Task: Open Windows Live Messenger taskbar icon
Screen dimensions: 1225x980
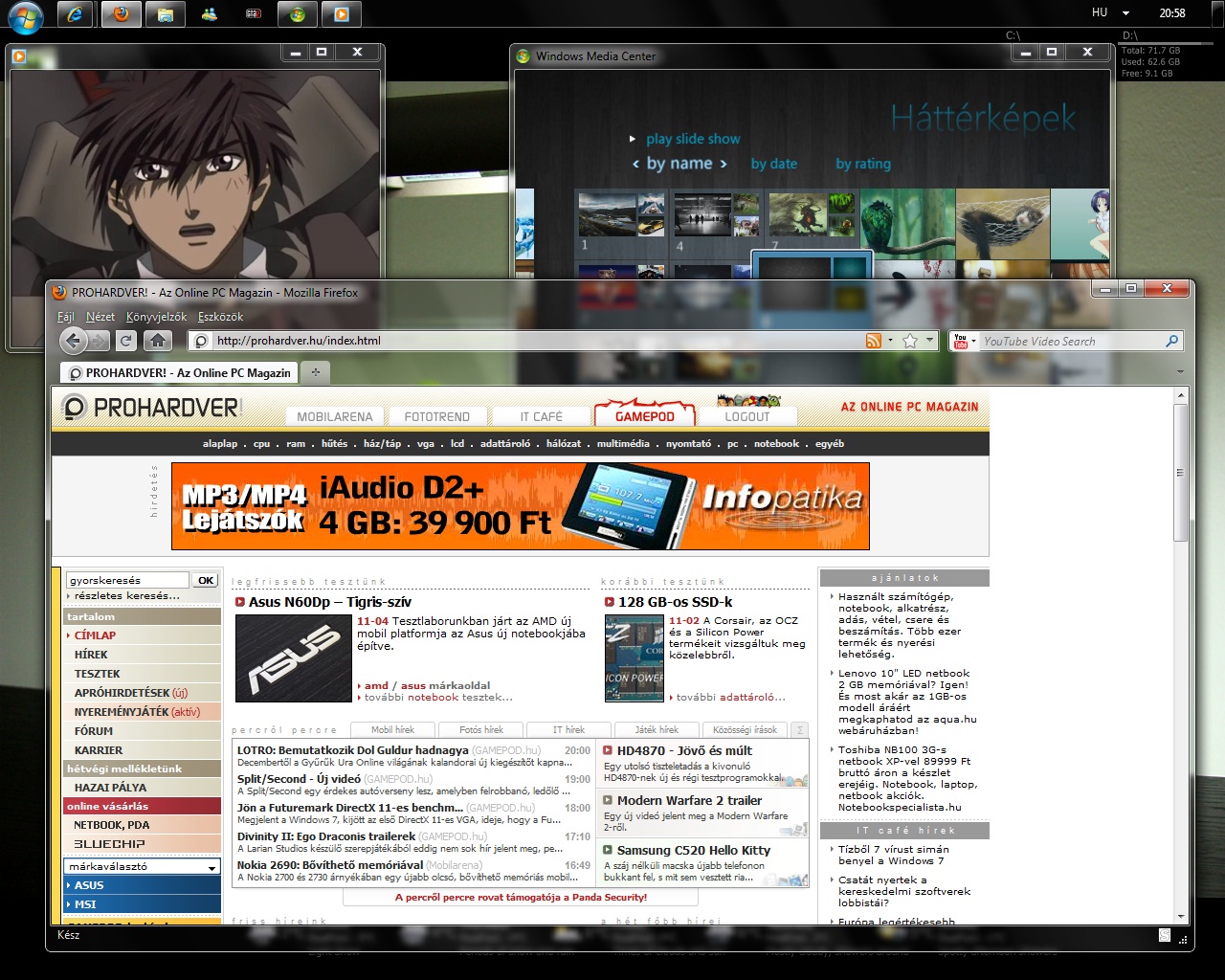Action: pos(209,13)
